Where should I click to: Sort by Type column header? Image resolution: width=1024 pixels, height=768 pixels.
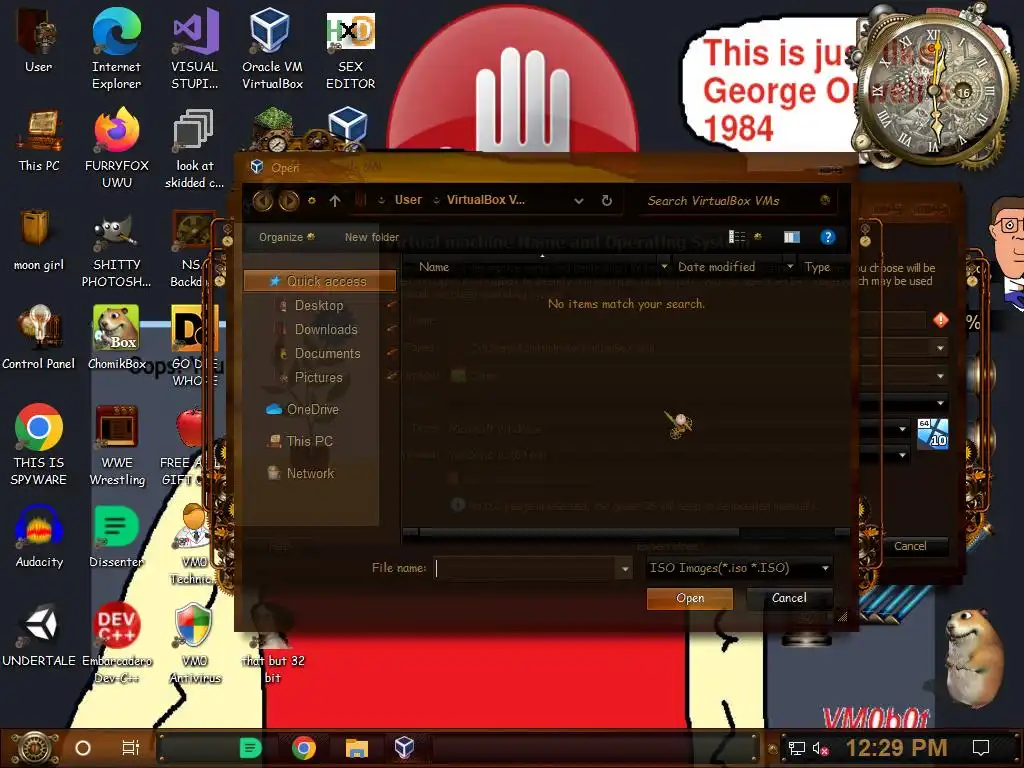[818, 266]
